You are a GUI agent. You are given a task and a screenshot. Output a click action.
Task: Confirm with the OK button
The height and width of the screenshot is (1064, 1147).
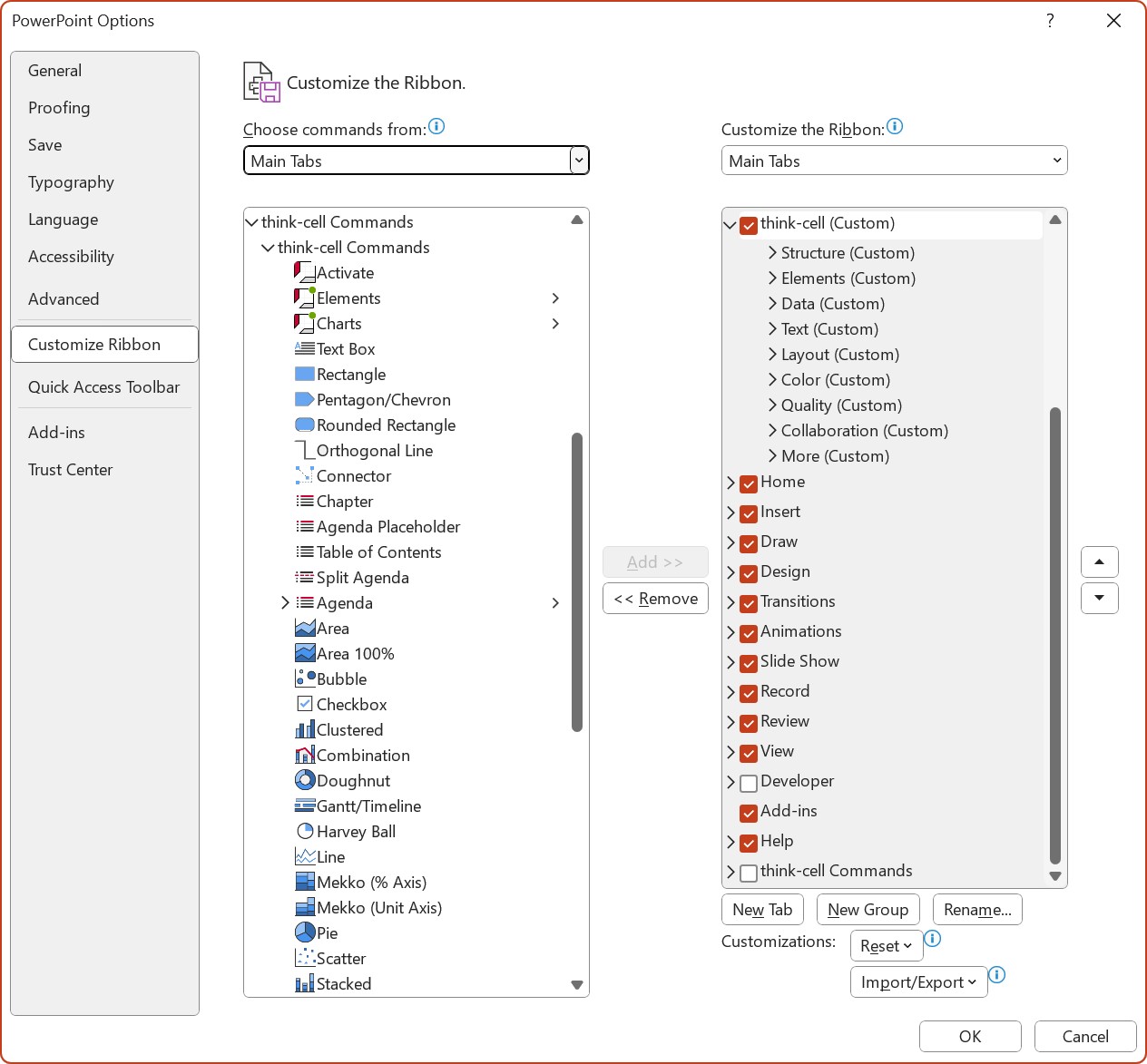pos(970,1036)
